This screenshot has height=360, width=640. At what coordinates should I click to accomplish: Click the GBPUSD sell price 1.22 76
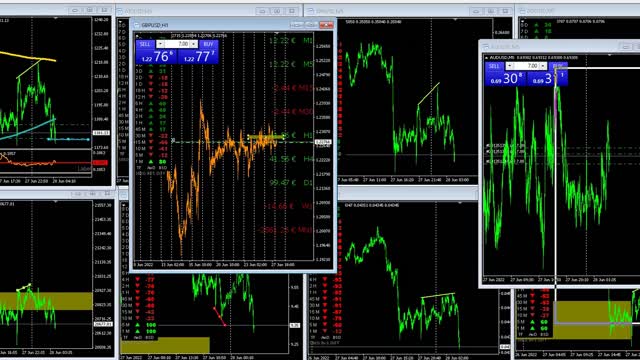156,56
